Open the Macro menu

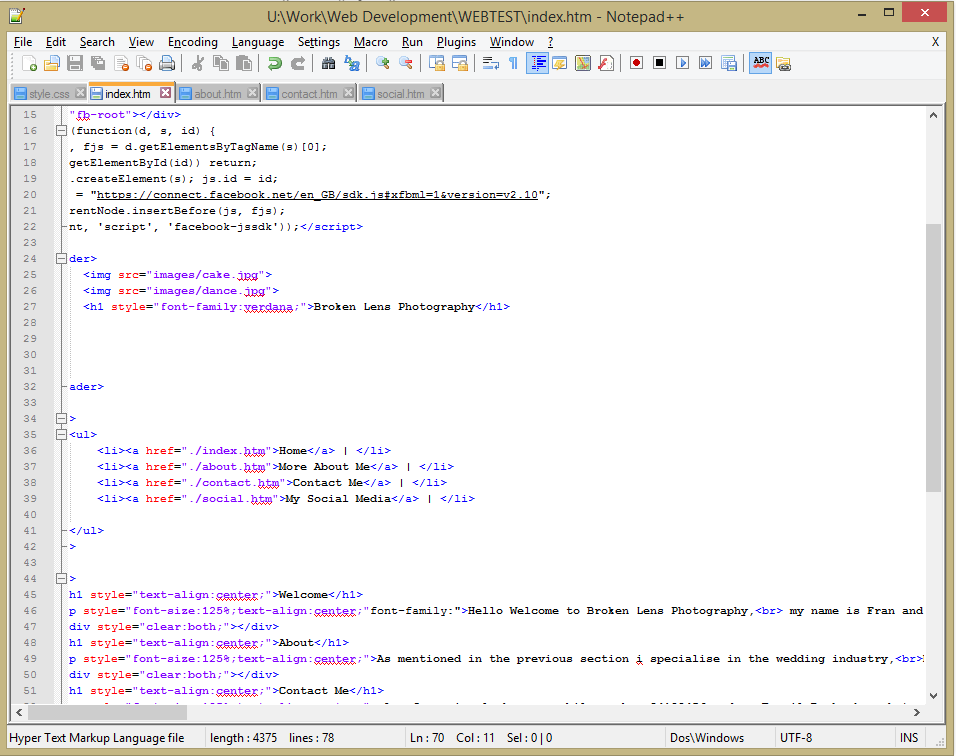(x=370, y=42)
